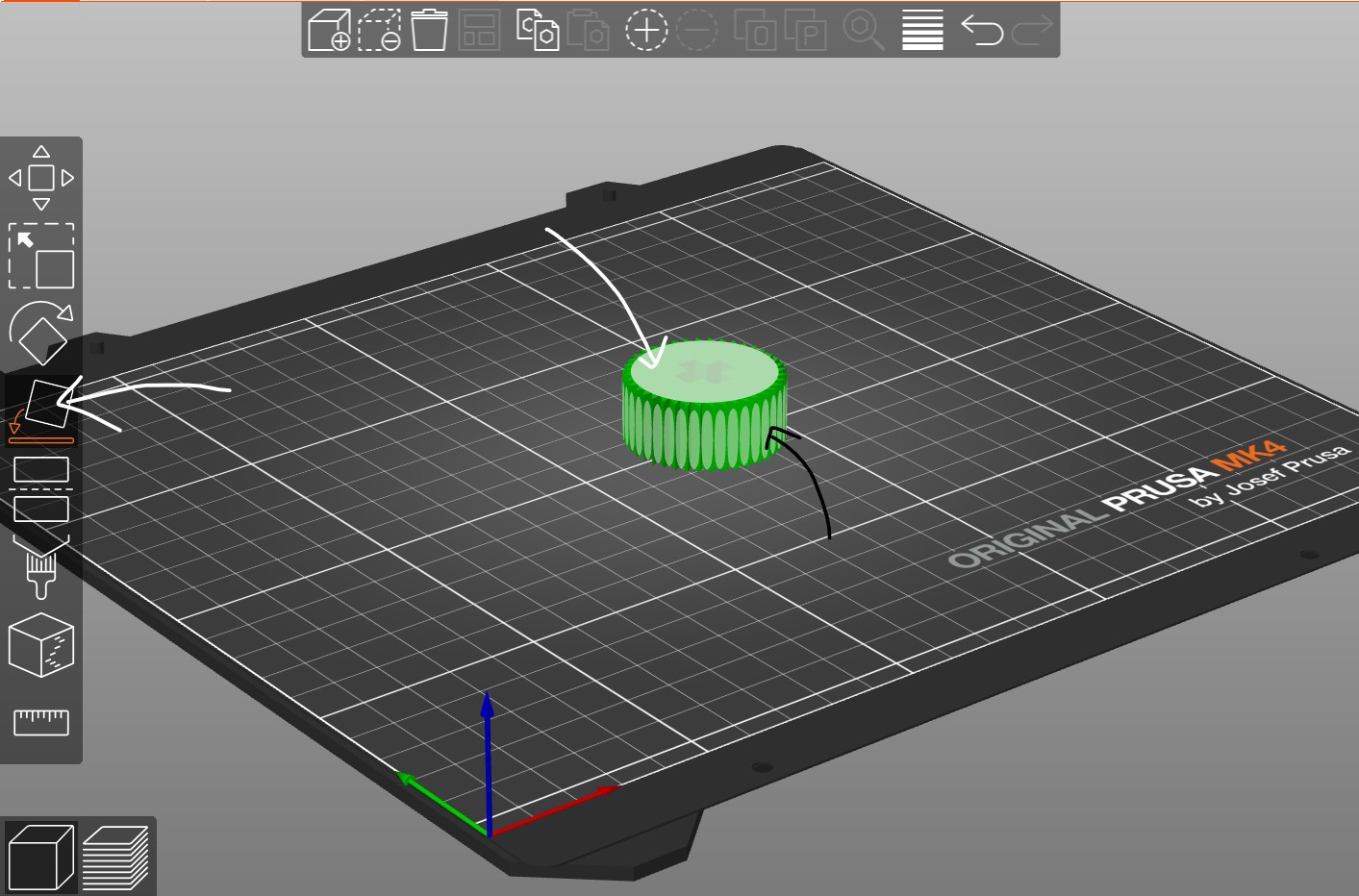Image resolution: width=1359 pixels, height=896 pixels.
Task: Click the Delete selected object icon
Action: point(380,30)
